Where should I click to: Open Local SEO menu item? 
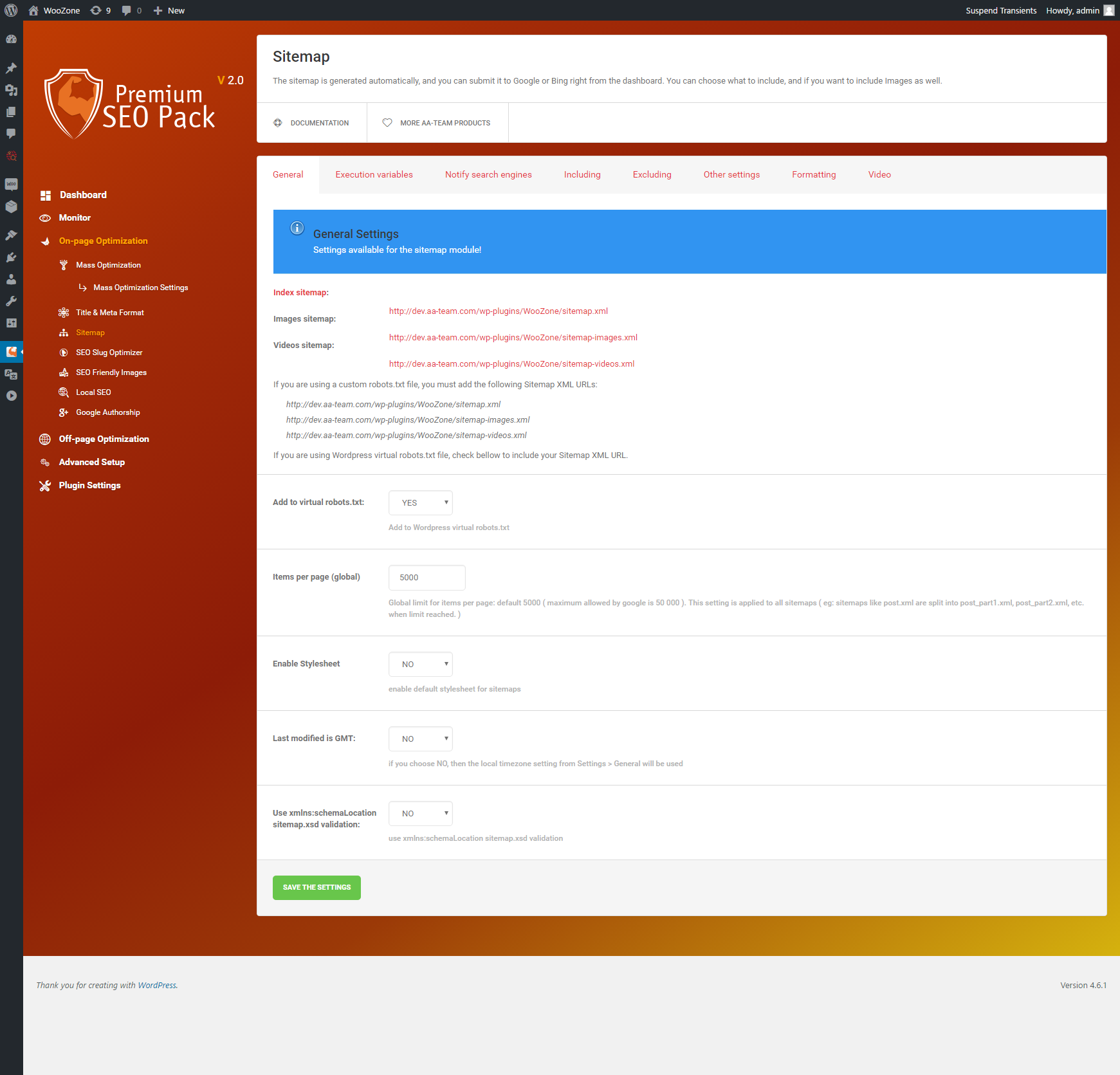coord(93,392)
